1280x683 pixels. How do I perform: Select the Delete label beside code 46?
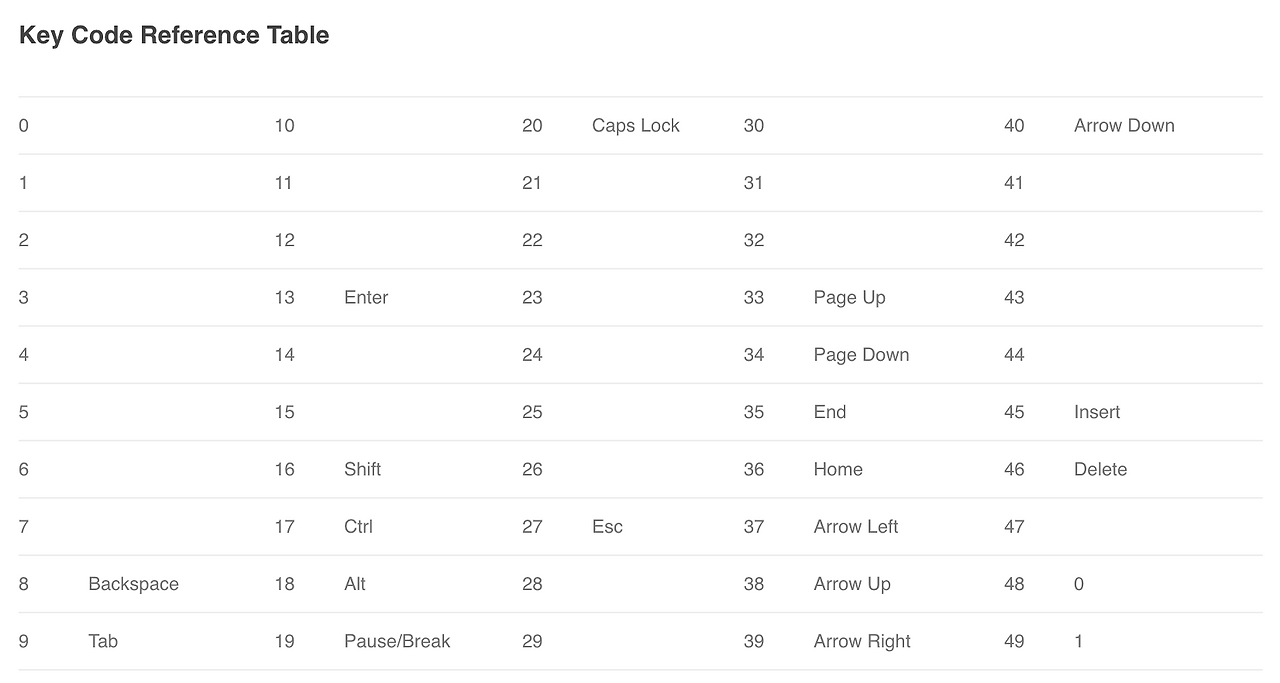[x=1100, y=469]
